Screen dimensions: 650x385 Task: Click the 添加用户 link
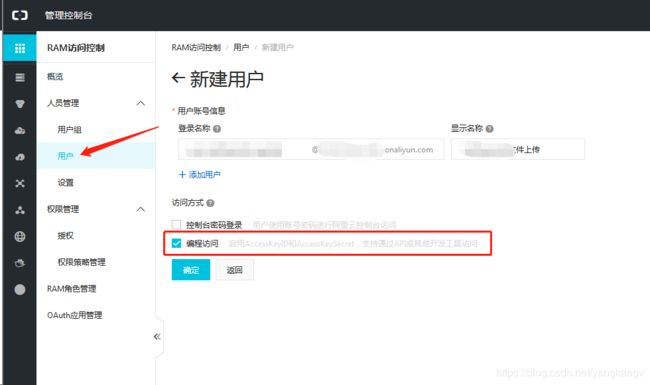pyautogui.click(x=199, y=174)
